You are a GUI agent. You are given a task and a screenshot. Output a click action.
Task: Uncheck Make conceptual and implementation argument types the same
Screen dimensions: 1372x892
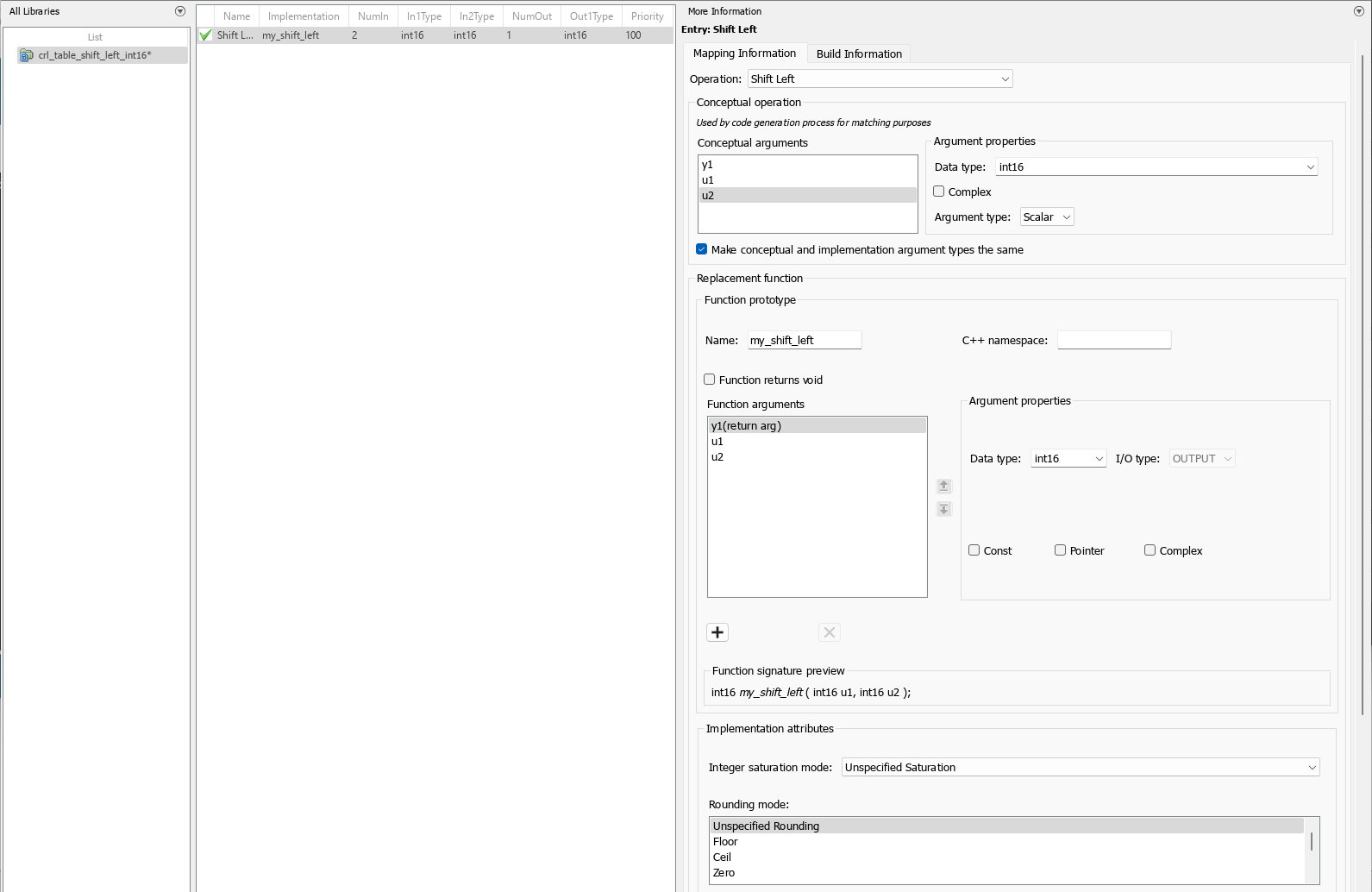point(702,249)
